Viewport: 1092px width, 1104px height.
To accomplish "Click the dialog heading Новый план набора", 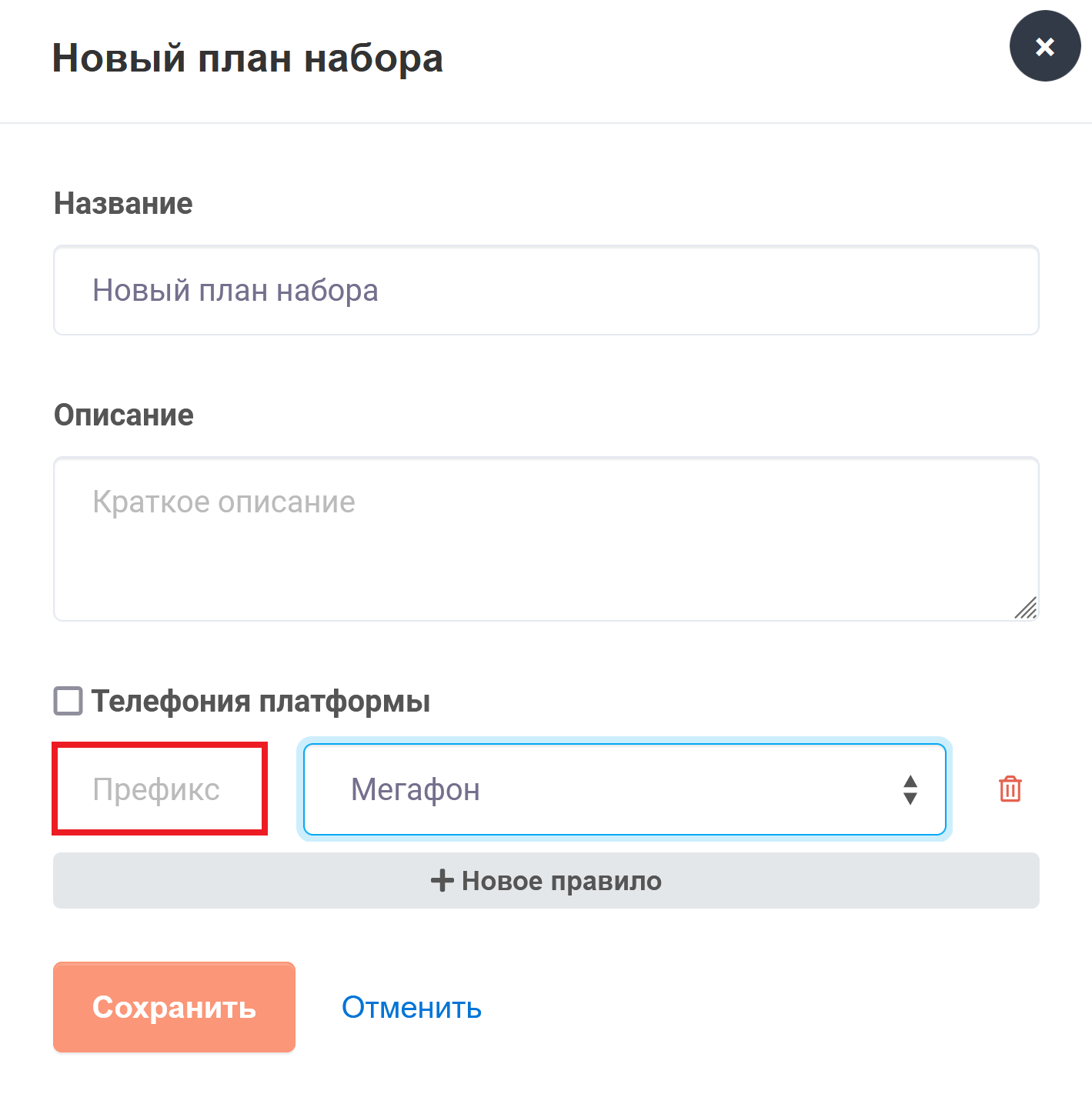I will (x=248, y=58).
